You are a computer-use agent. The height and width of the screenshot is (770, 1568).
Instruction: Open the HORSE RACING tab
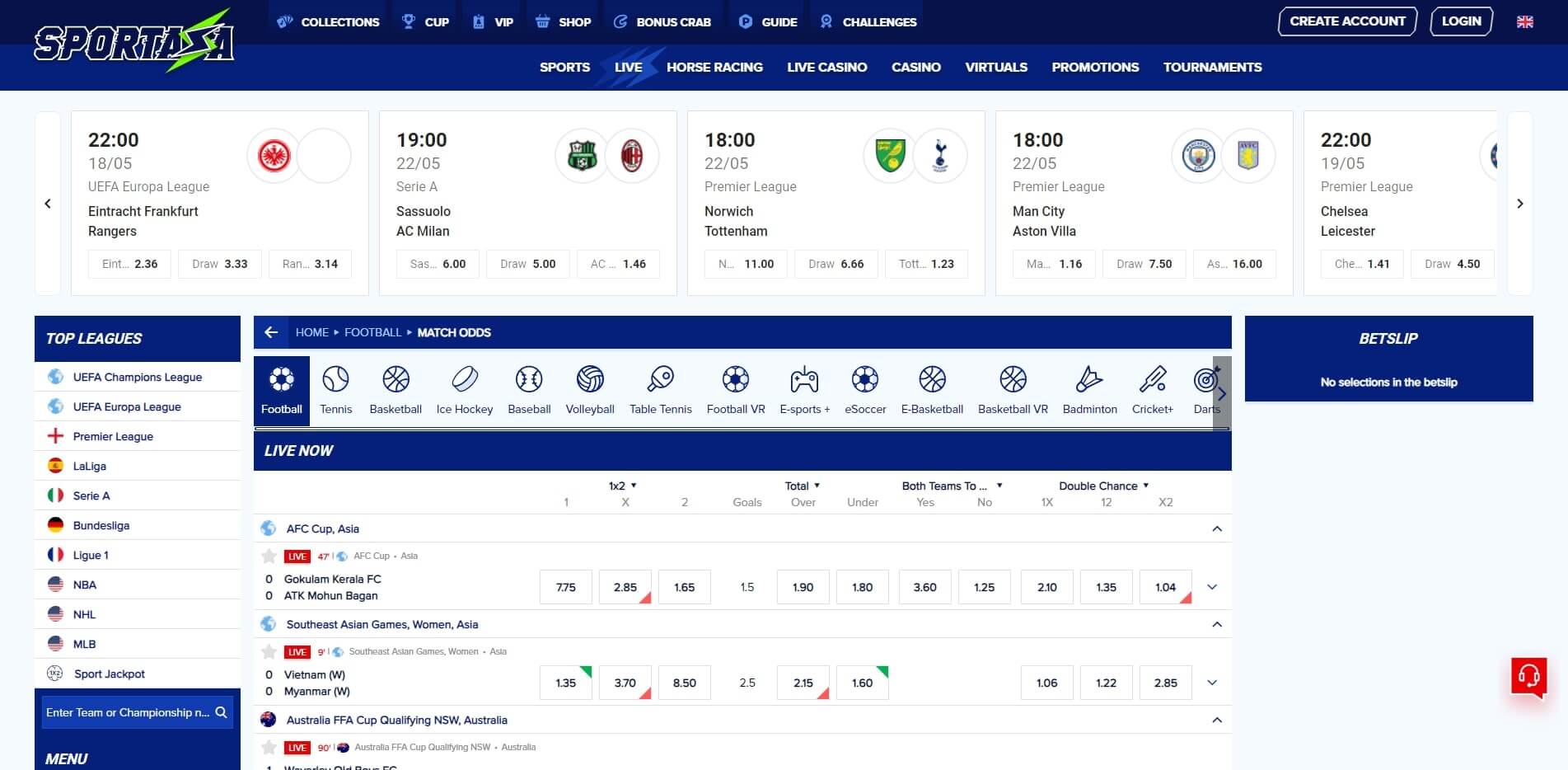coord(714,67)
